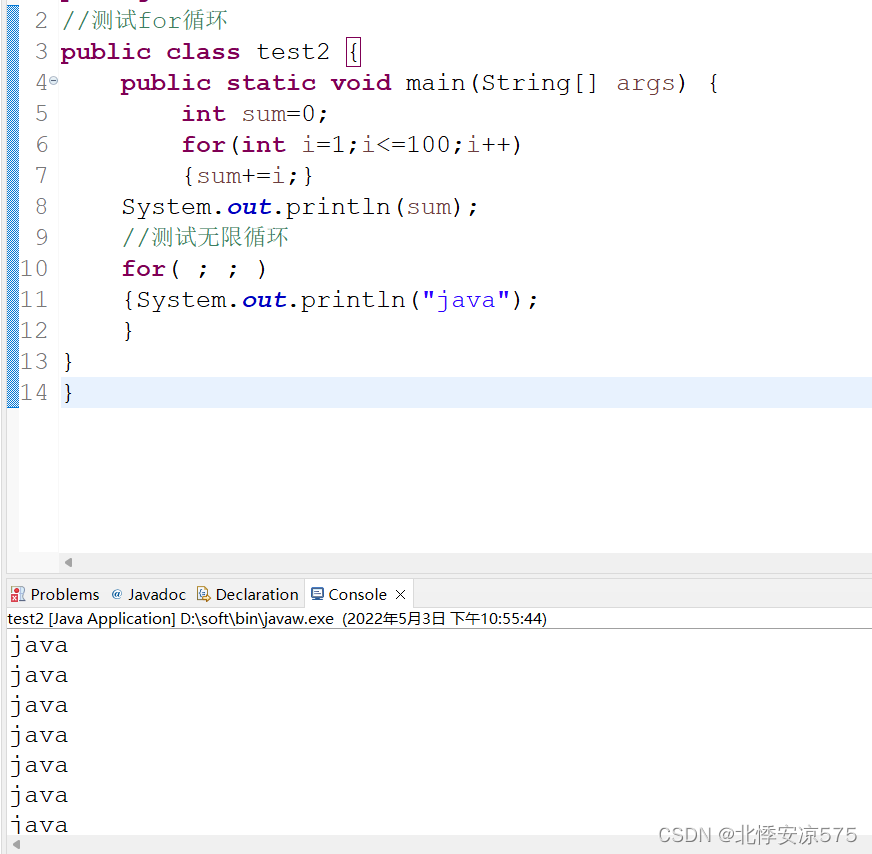872x854 pixels.
Task: Click the console window icon next to Console label
Action: point(319,593)
